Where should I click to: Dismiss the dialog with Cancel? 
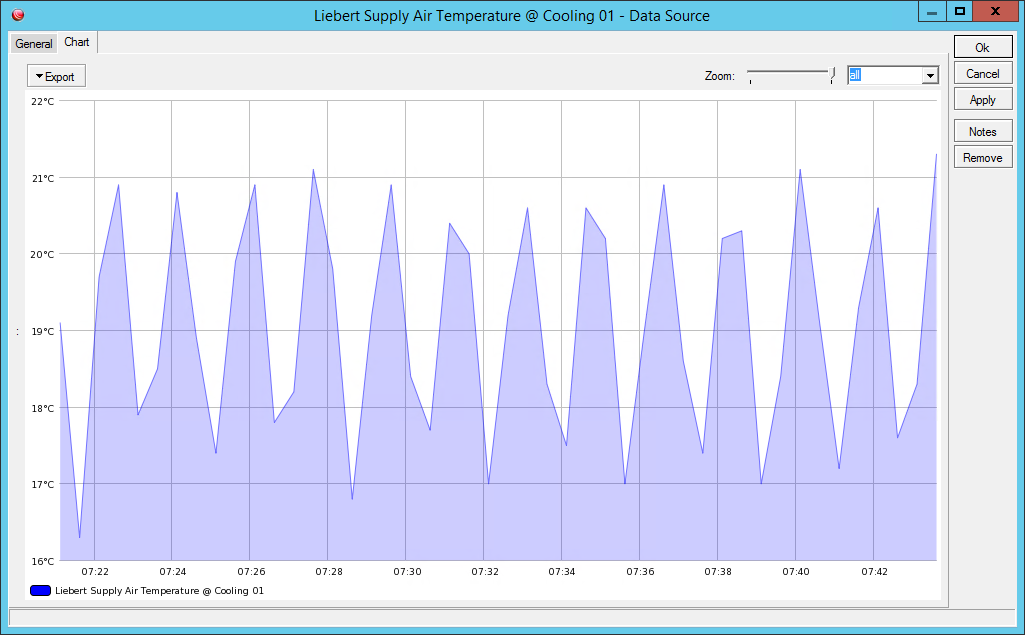982,72
